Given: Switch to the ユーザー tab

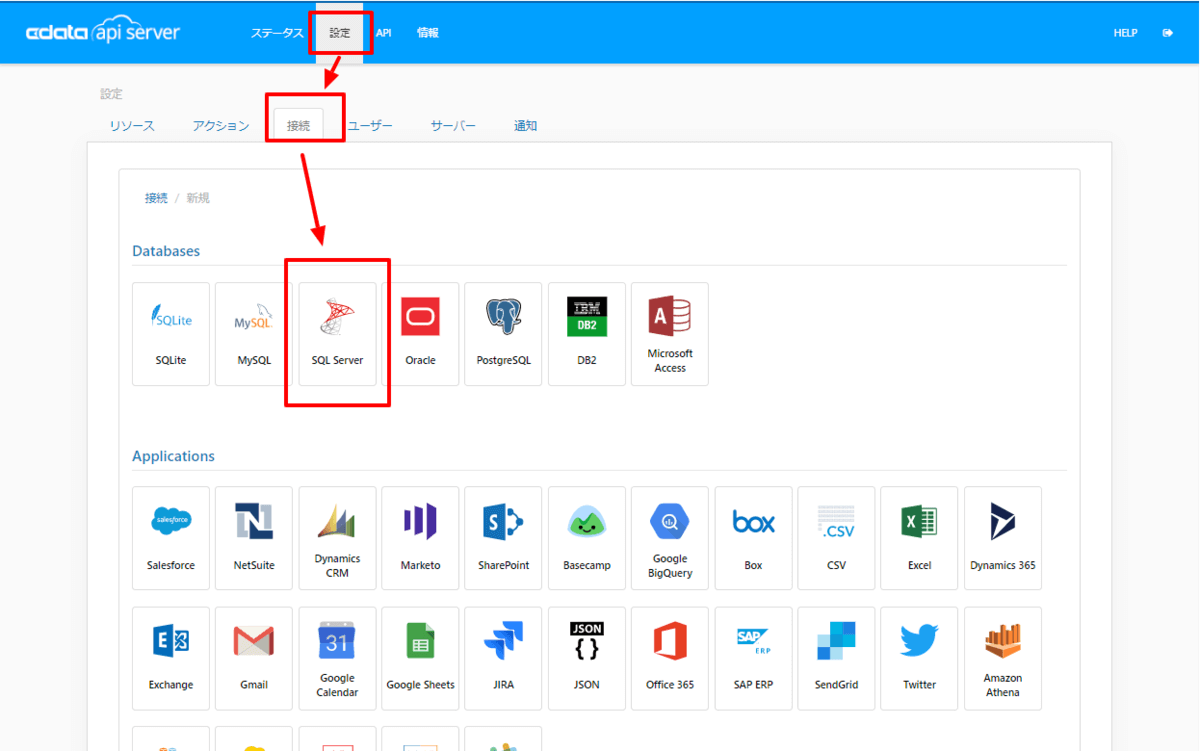Looking at the screenshot, I should point(370,126).
